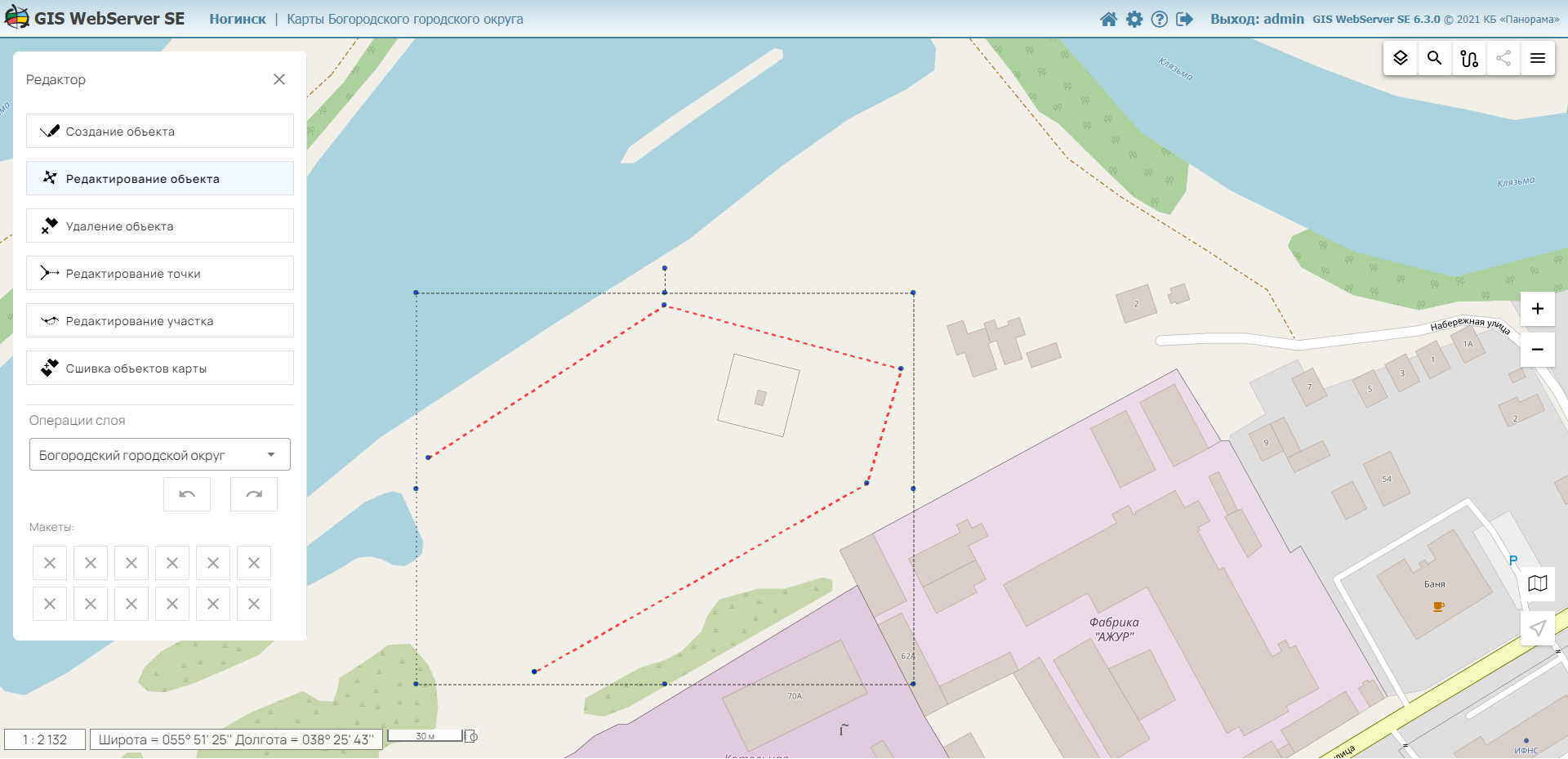Viewport: 1568px width, 759px height.
Task: Zoom out the map with minus button
Action: point(1538,350)
